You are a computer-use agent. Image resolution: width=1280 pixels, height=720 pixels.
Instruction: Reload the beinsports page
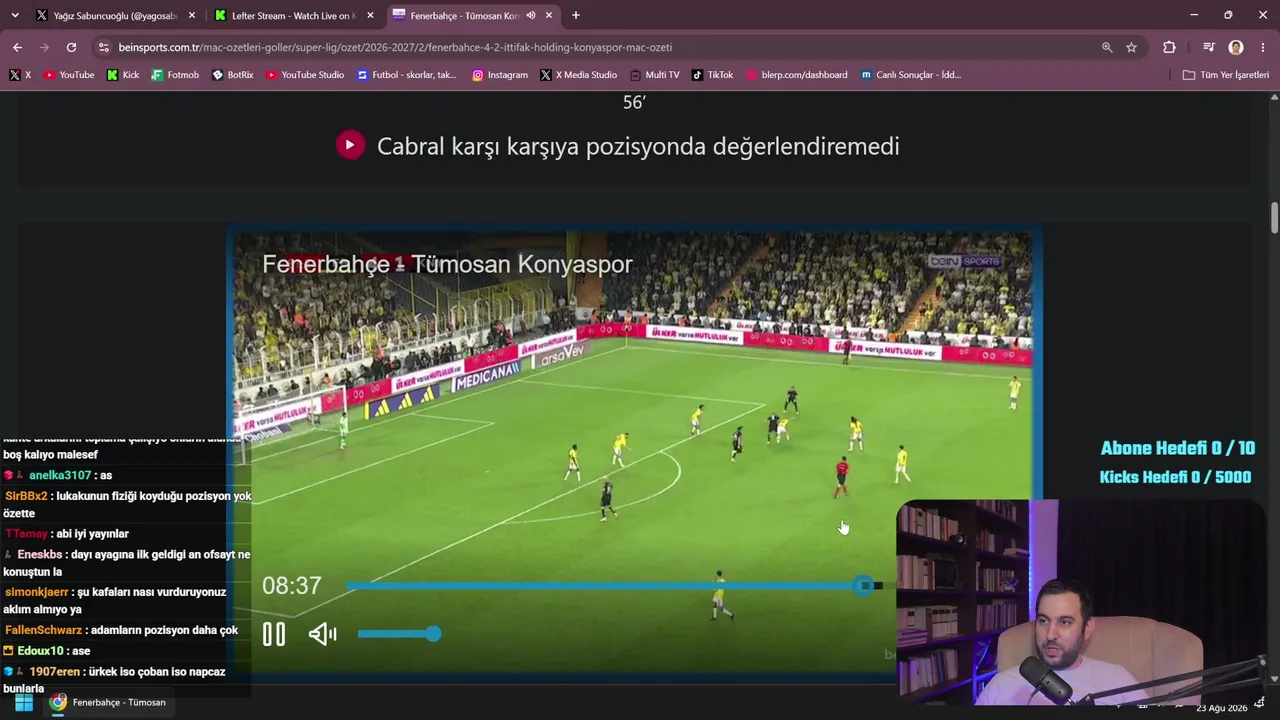click(x=71, y=47)
